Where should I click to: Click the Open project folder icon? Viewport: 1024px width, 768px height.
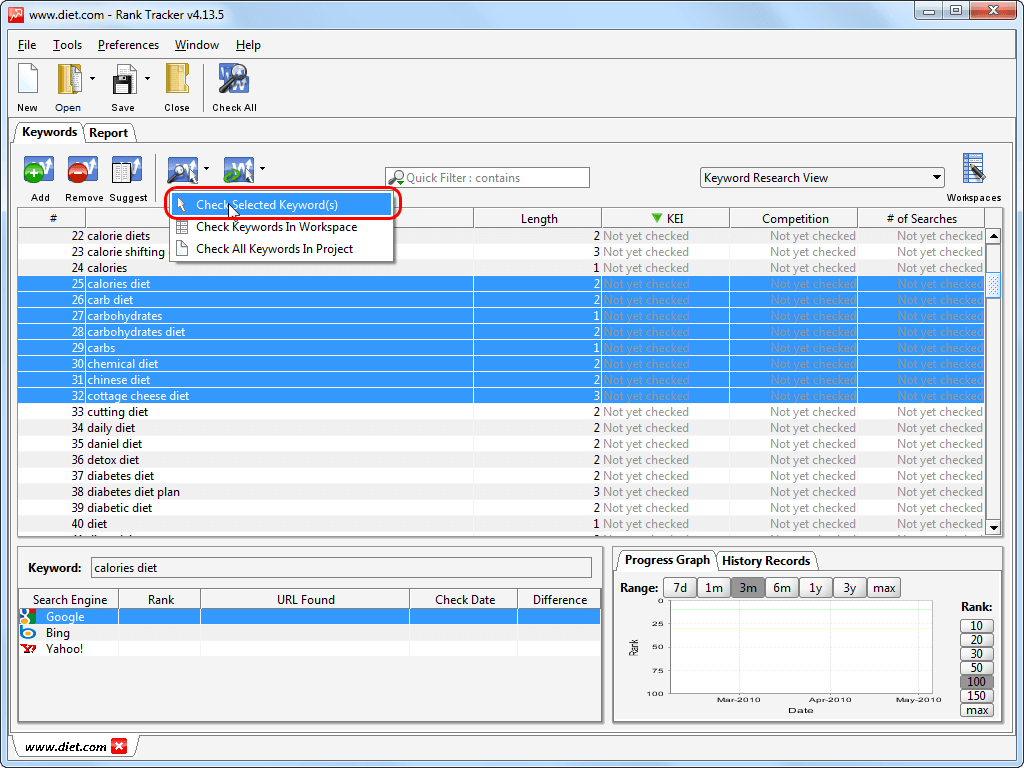pyautogui.click(x=68, y=81)
